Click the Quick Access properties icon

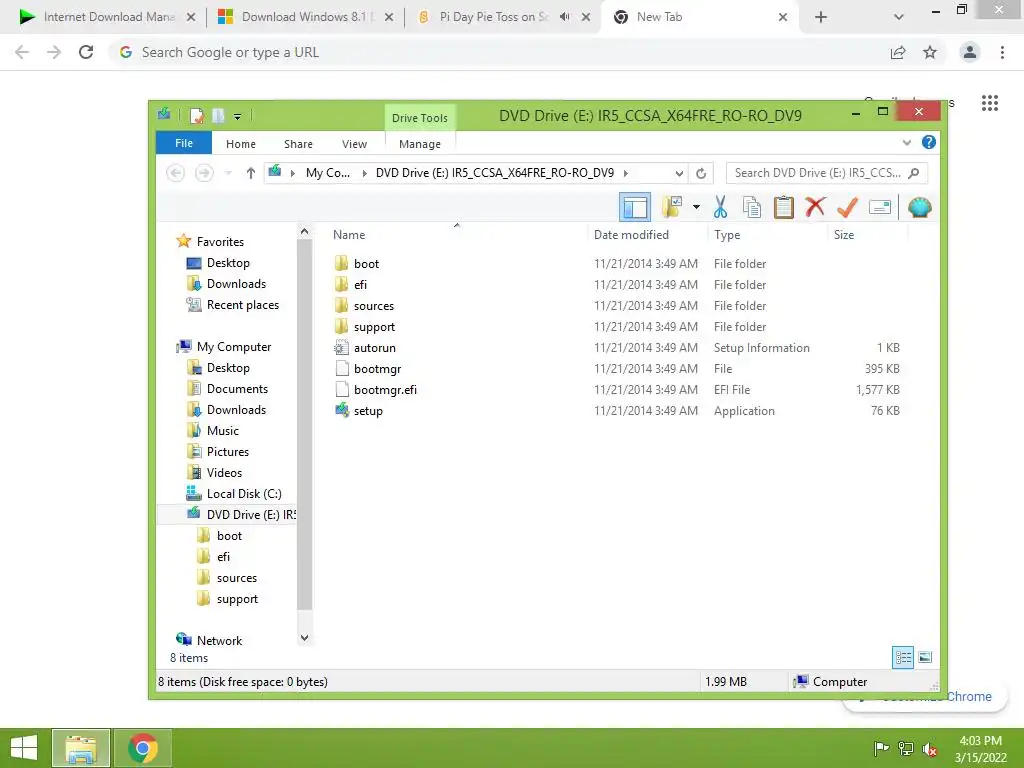coord(197,116)
